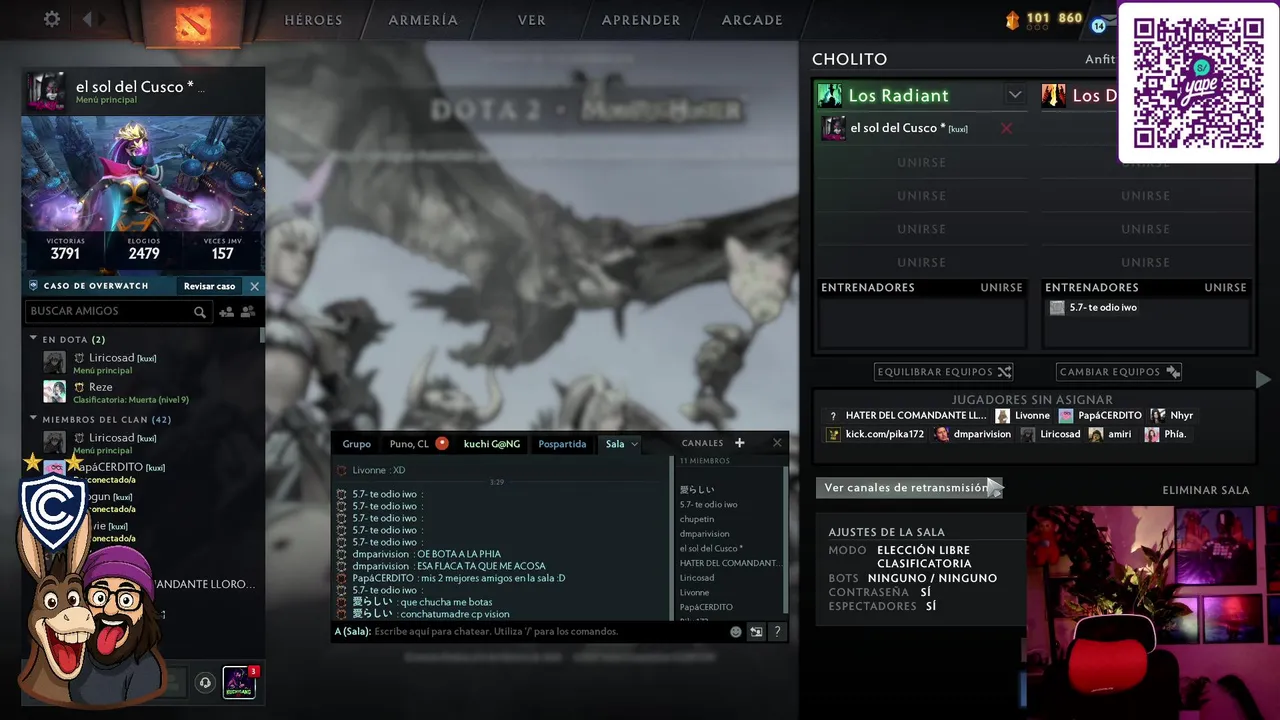
Task: Open the Arcade menu
Action: coord(752,20)
